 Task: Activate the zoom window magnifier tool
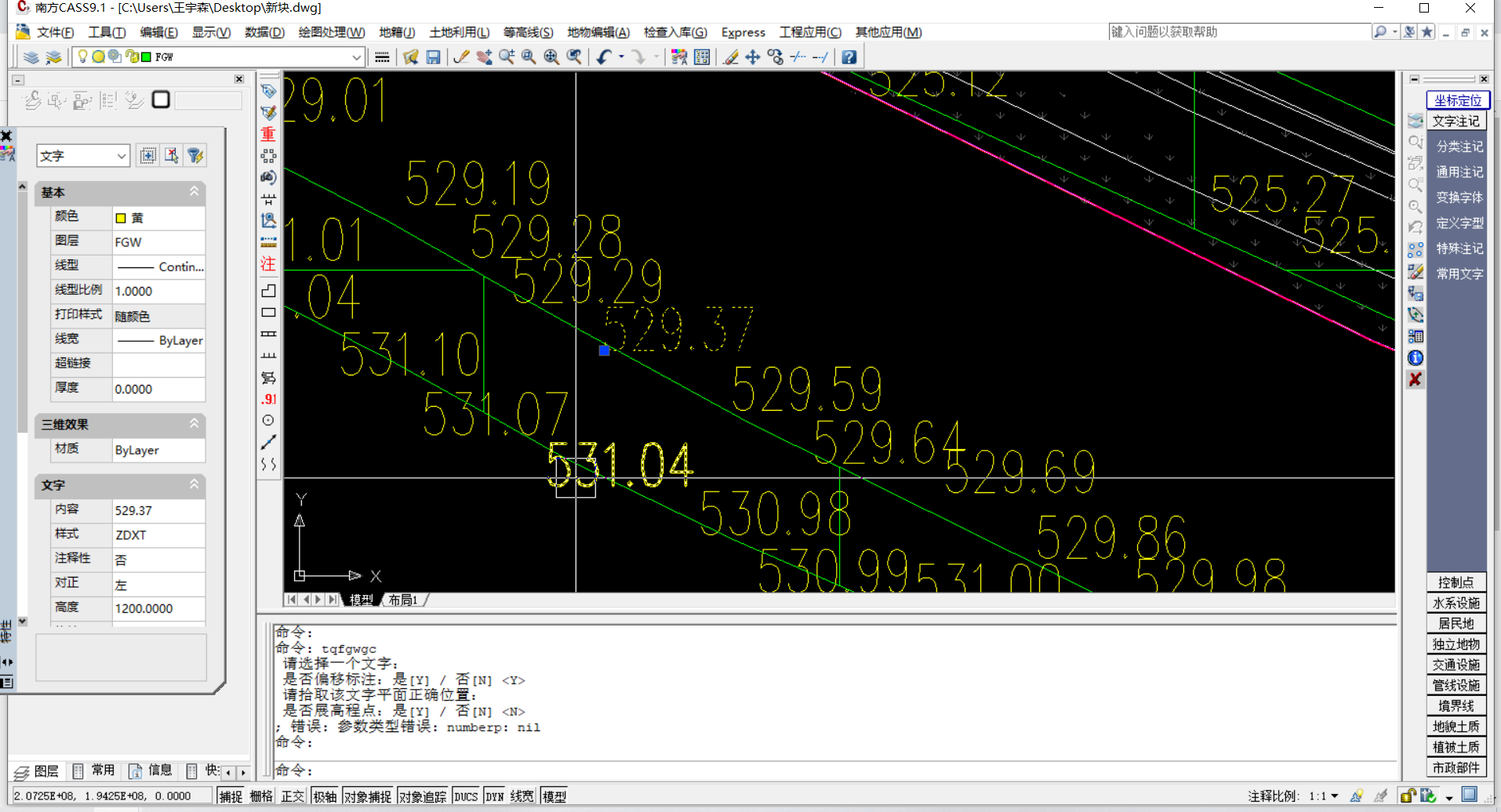[529, 57]
